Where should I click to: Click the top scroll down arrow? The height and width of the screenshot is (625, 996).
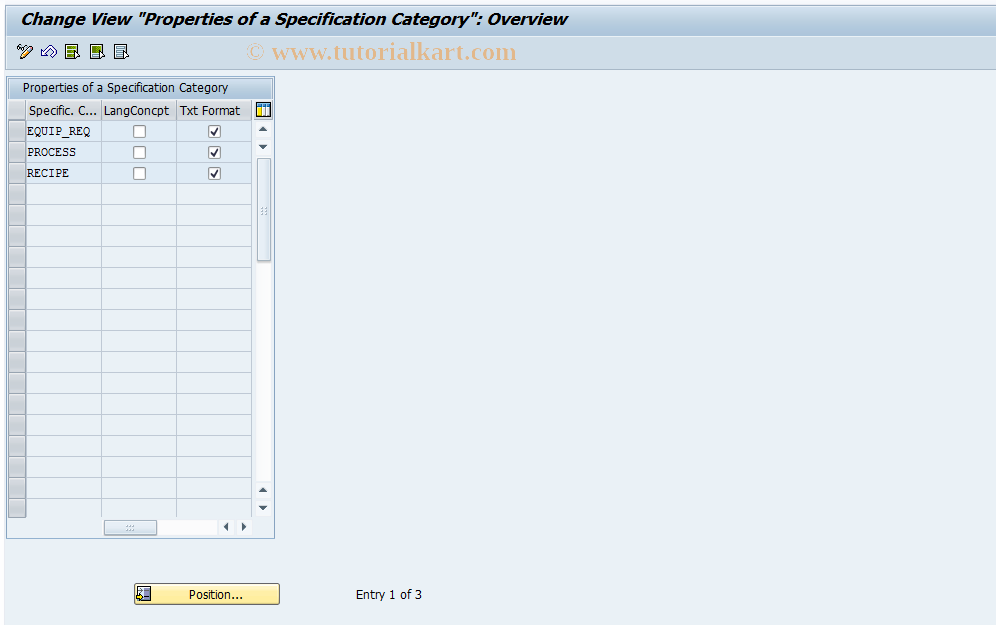263,147
